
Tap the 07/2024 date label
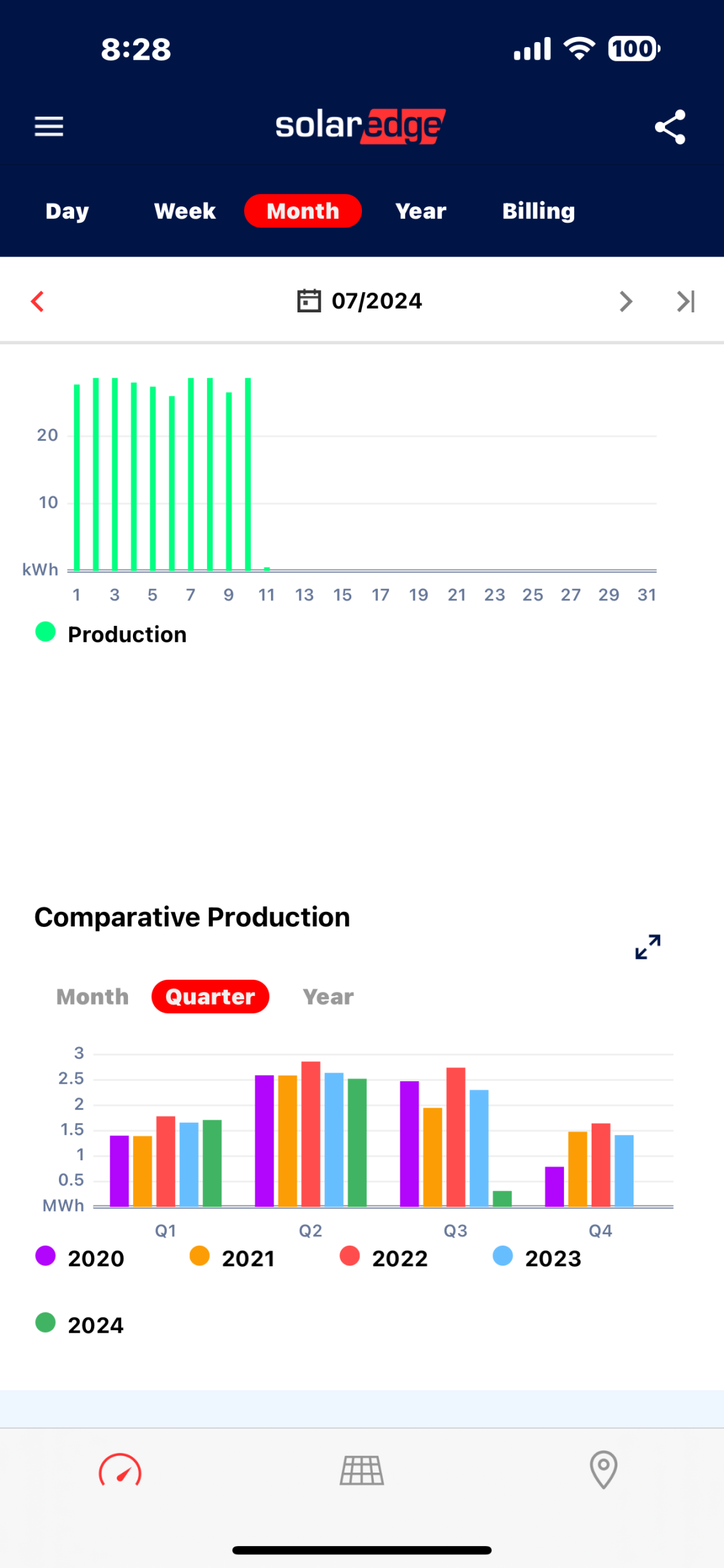377,301
